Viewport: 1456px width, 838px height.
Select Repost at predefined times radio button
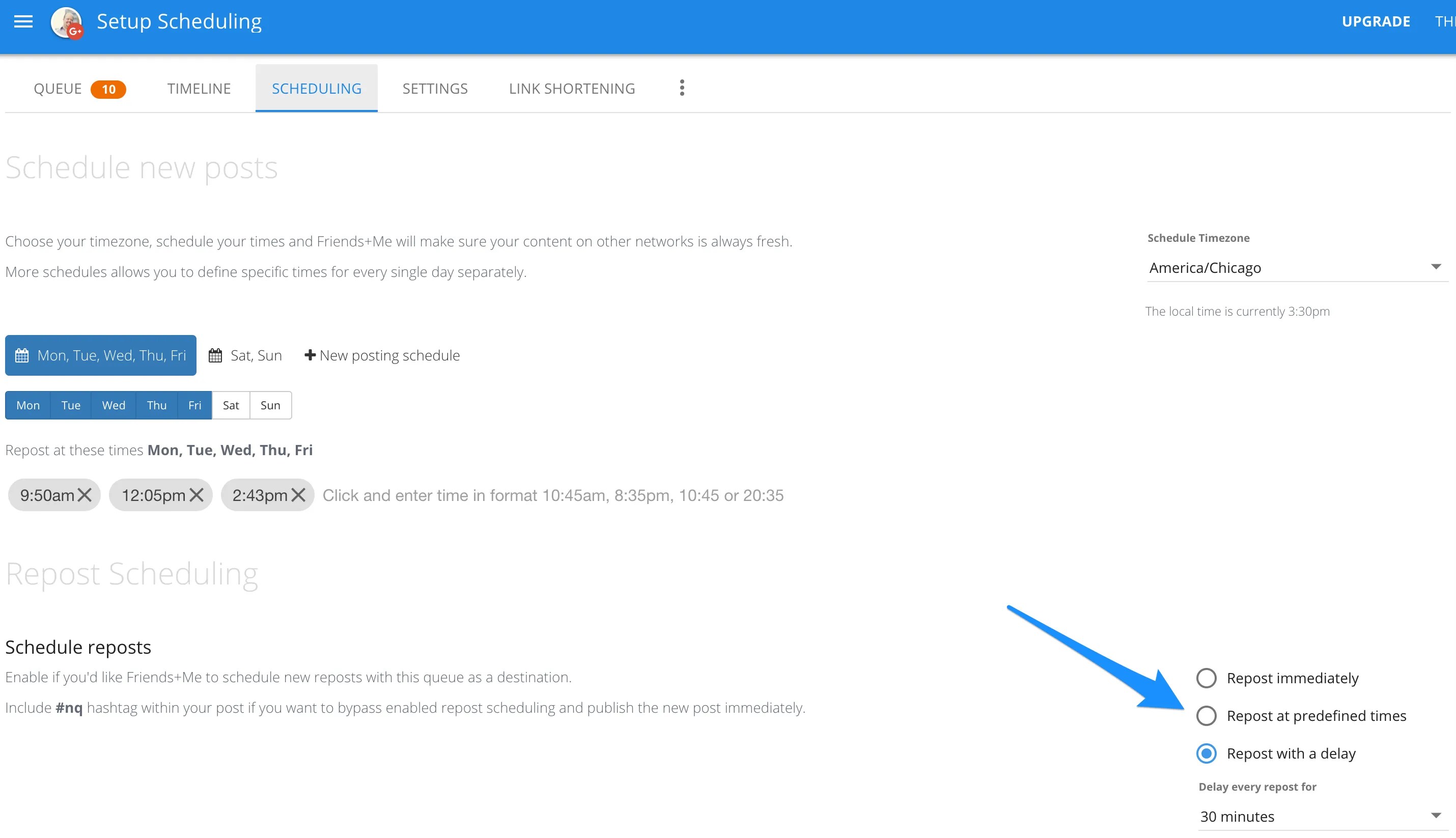1207,716
